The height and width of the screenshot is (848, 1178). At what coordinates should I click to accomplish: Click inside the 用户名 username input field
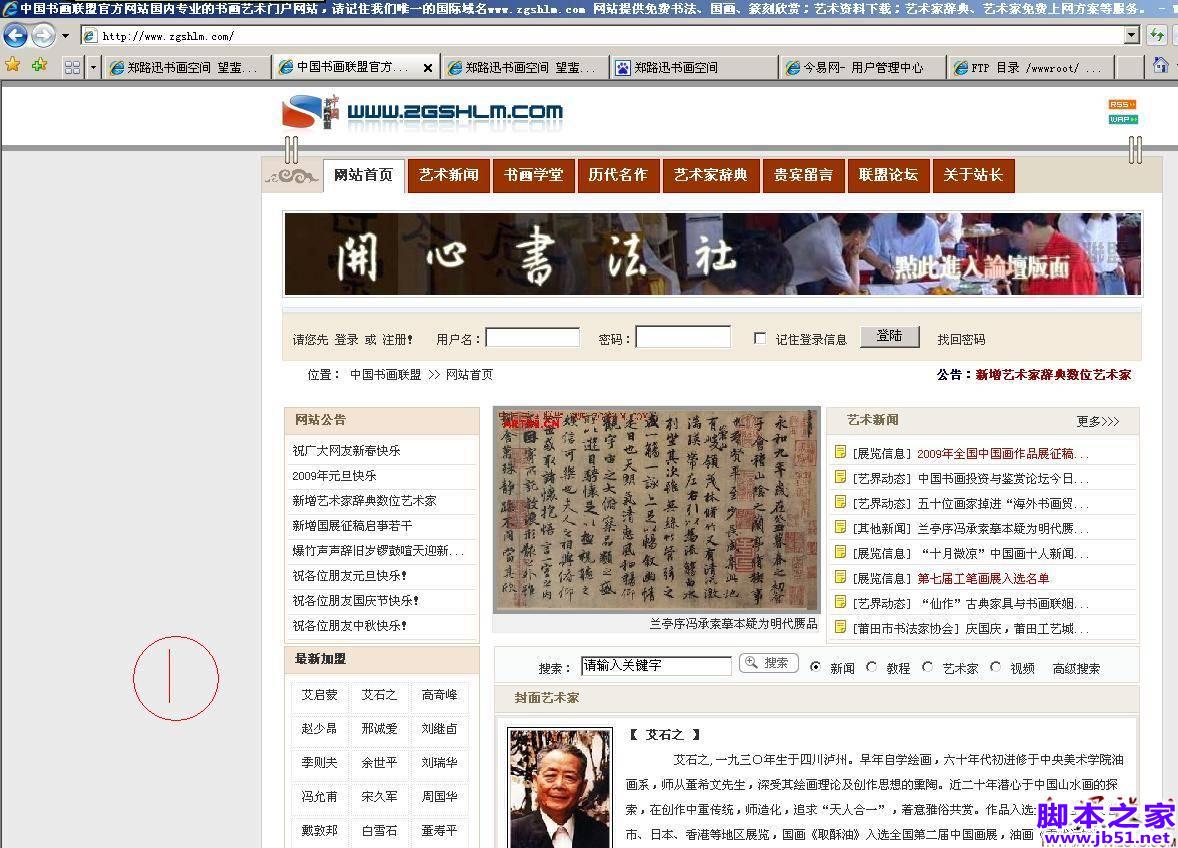[x=532, y=337]
